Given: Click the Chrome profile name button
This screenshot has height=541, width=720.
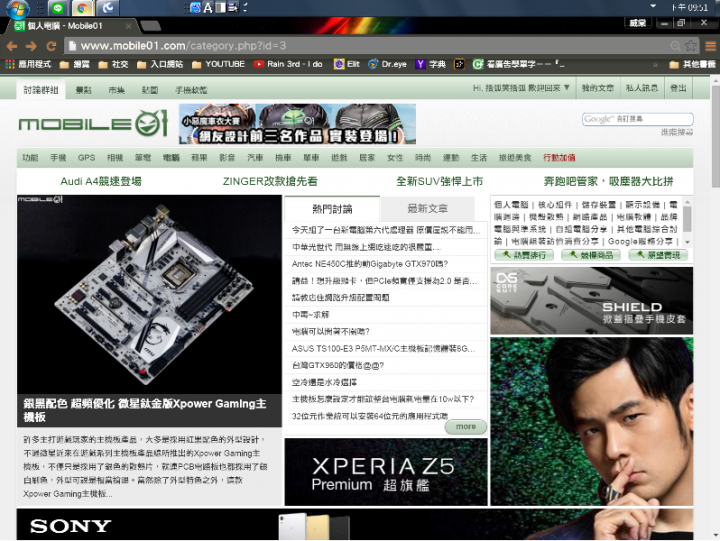Looking at the screenshot, I should pyautogui.click(x=637, y=23).
